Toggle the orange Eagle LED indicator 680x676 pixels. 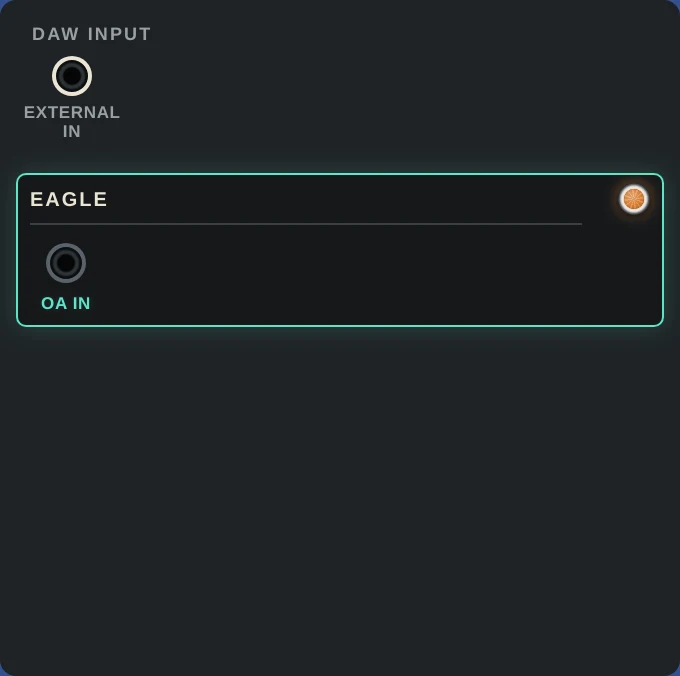tap(634, 199)
